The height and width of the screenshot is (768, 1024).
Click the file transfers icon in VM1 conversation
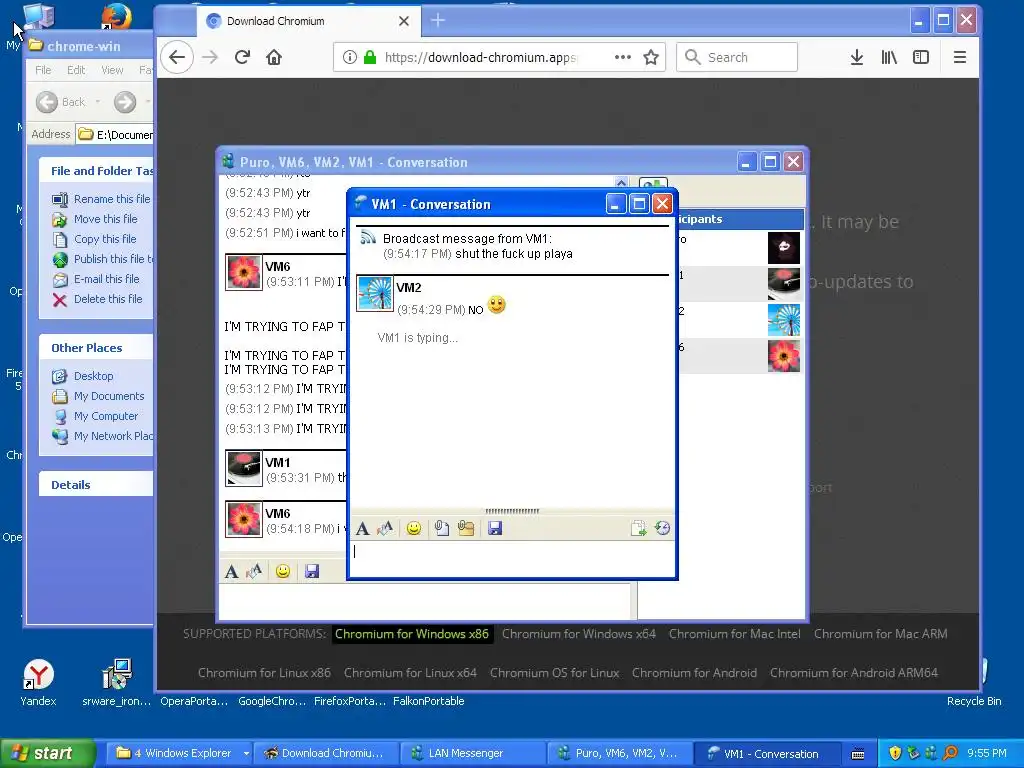pos(638,528)
